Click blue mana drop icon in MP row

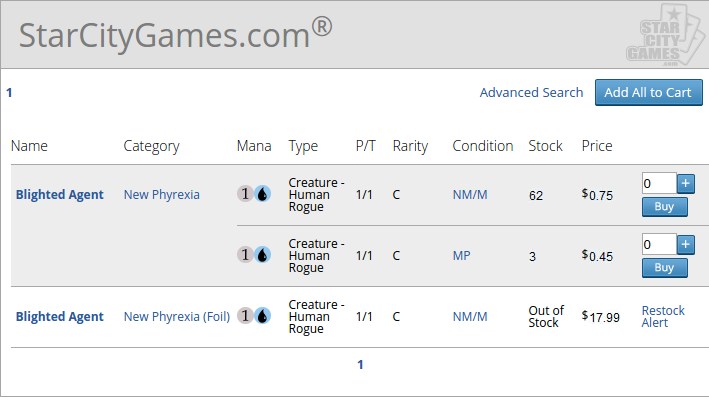click(262, 255)
